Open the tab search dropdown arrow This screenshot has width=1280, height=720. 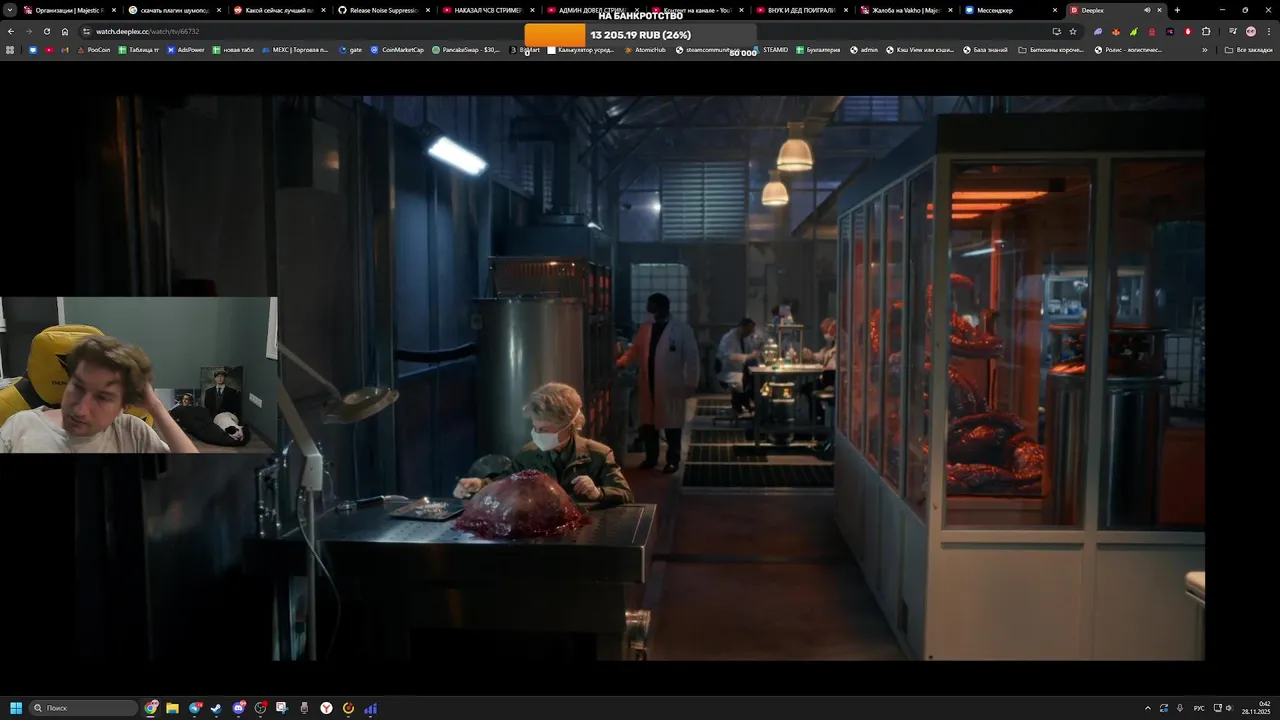point(9,10)
